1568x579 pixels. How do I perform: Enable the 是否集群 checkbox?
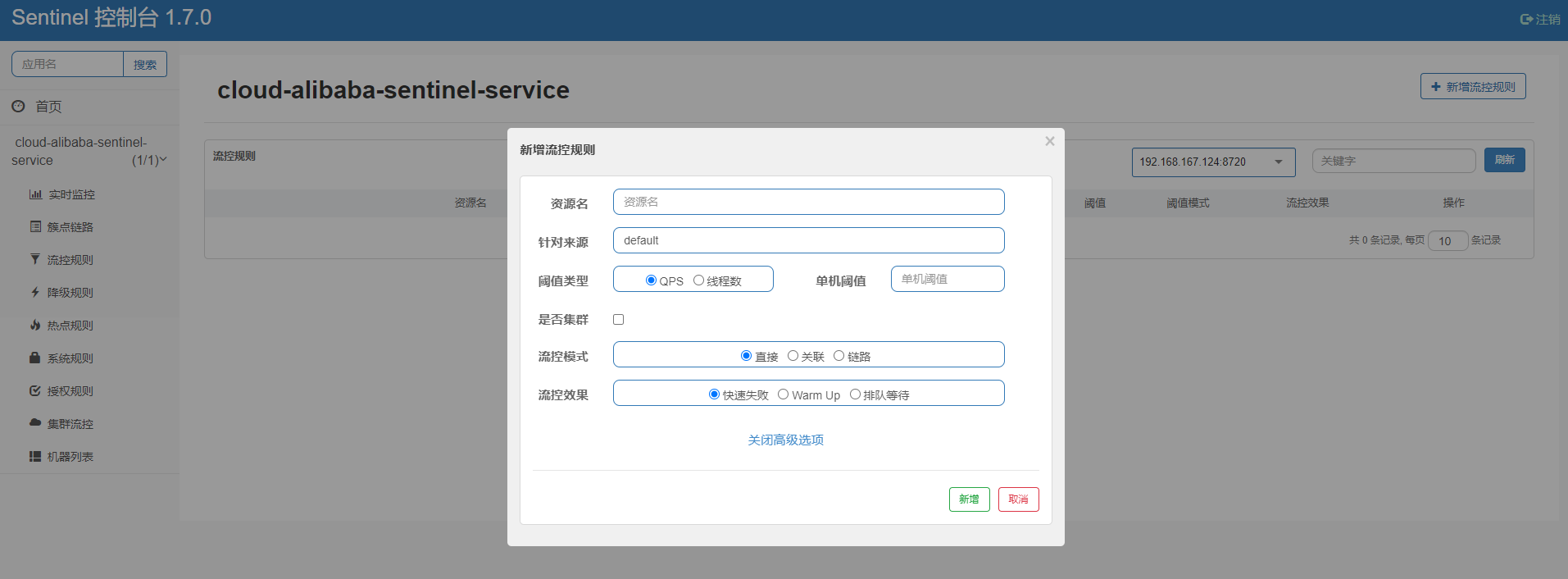619,319
